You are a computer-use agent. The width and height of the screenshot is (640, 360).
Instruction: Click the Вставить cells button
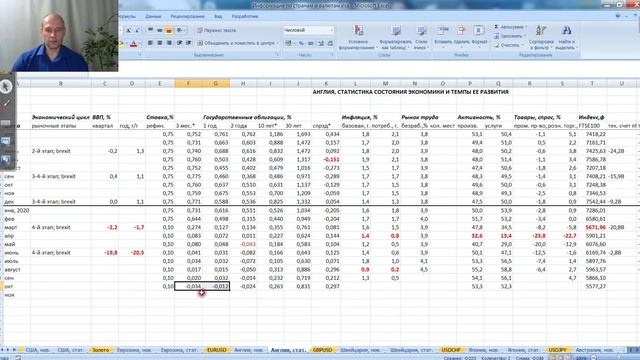(443, 36)
